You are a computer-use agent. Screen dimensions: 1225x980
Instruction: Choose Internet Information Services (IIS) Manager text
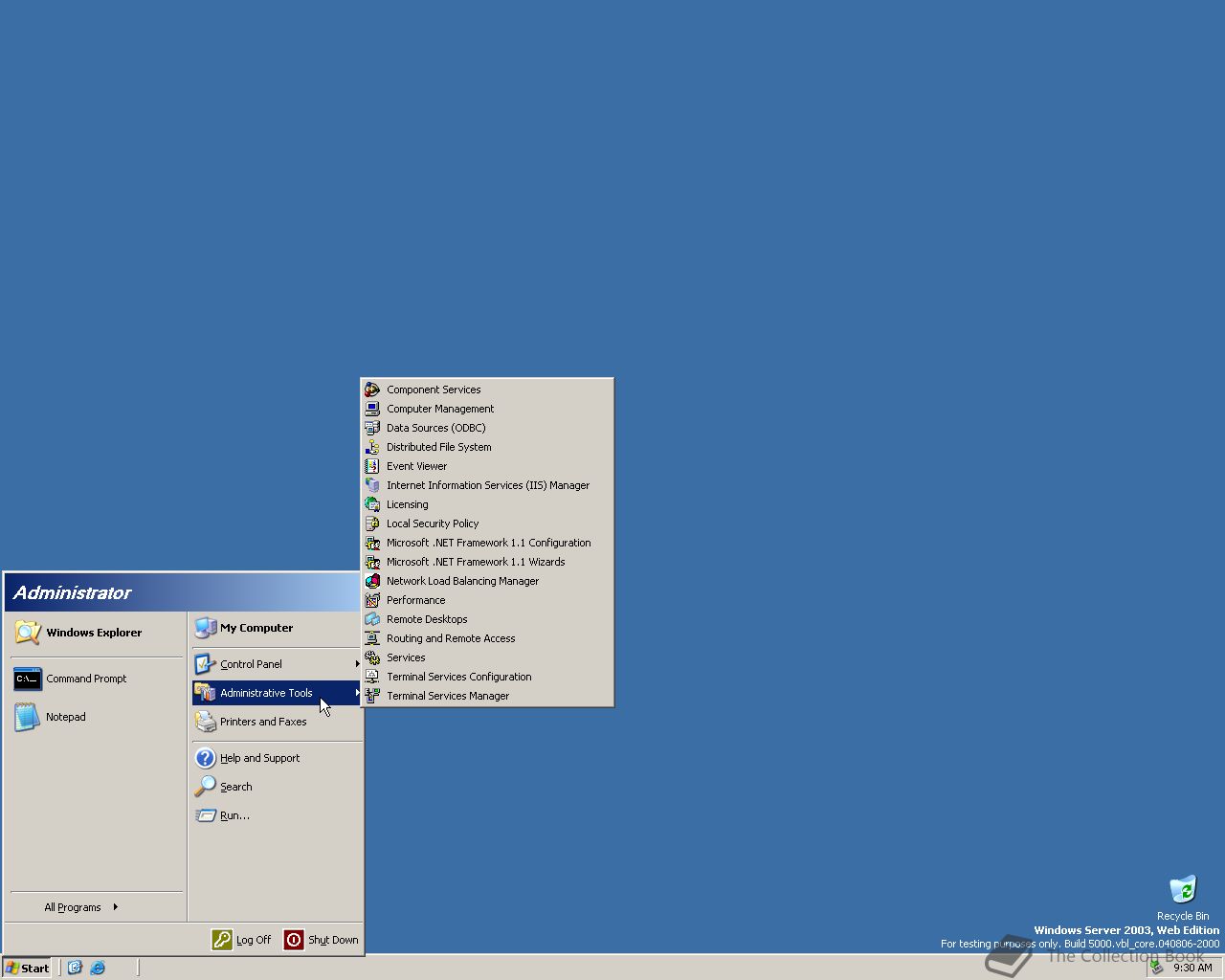488,485
